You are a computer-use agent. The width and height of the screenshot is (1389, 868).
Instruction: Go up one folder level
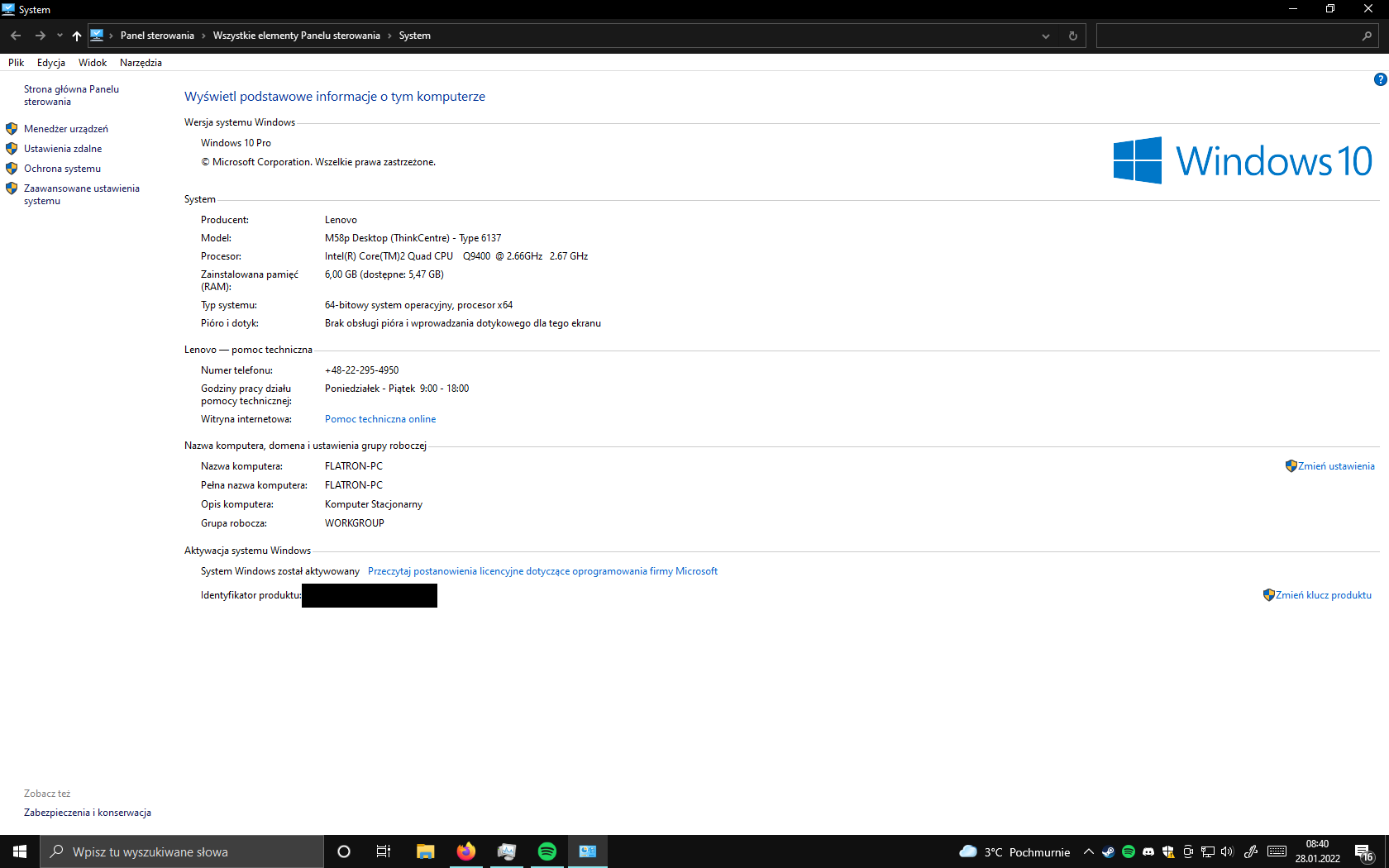[77, 36]
